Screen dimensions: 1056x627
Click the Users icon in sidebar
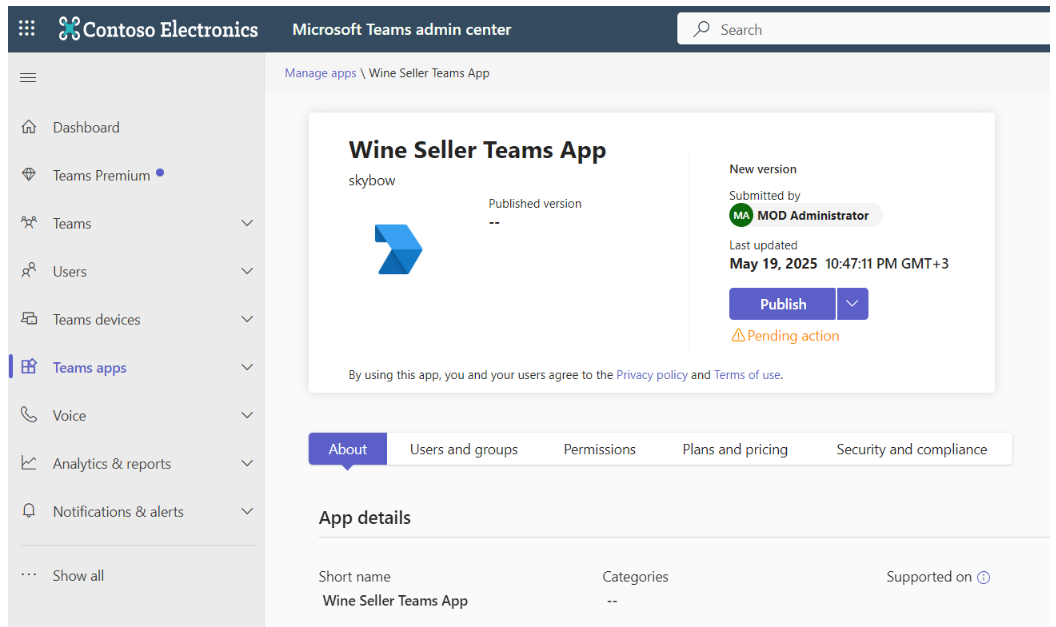click(28, 271)
